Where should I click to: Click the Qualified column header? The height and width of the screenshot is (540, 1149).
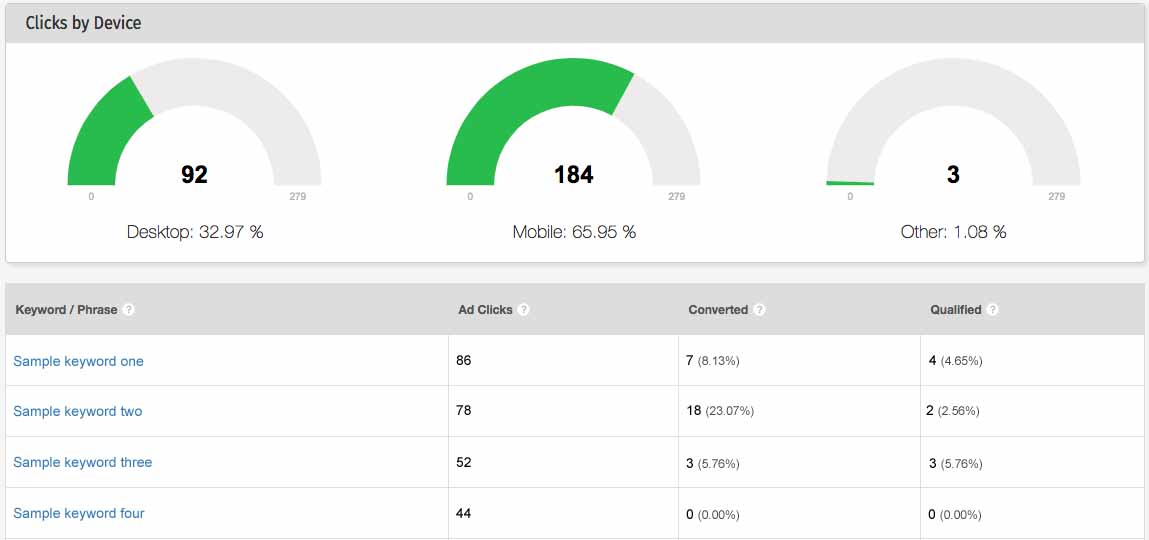(x=956, y=310)
